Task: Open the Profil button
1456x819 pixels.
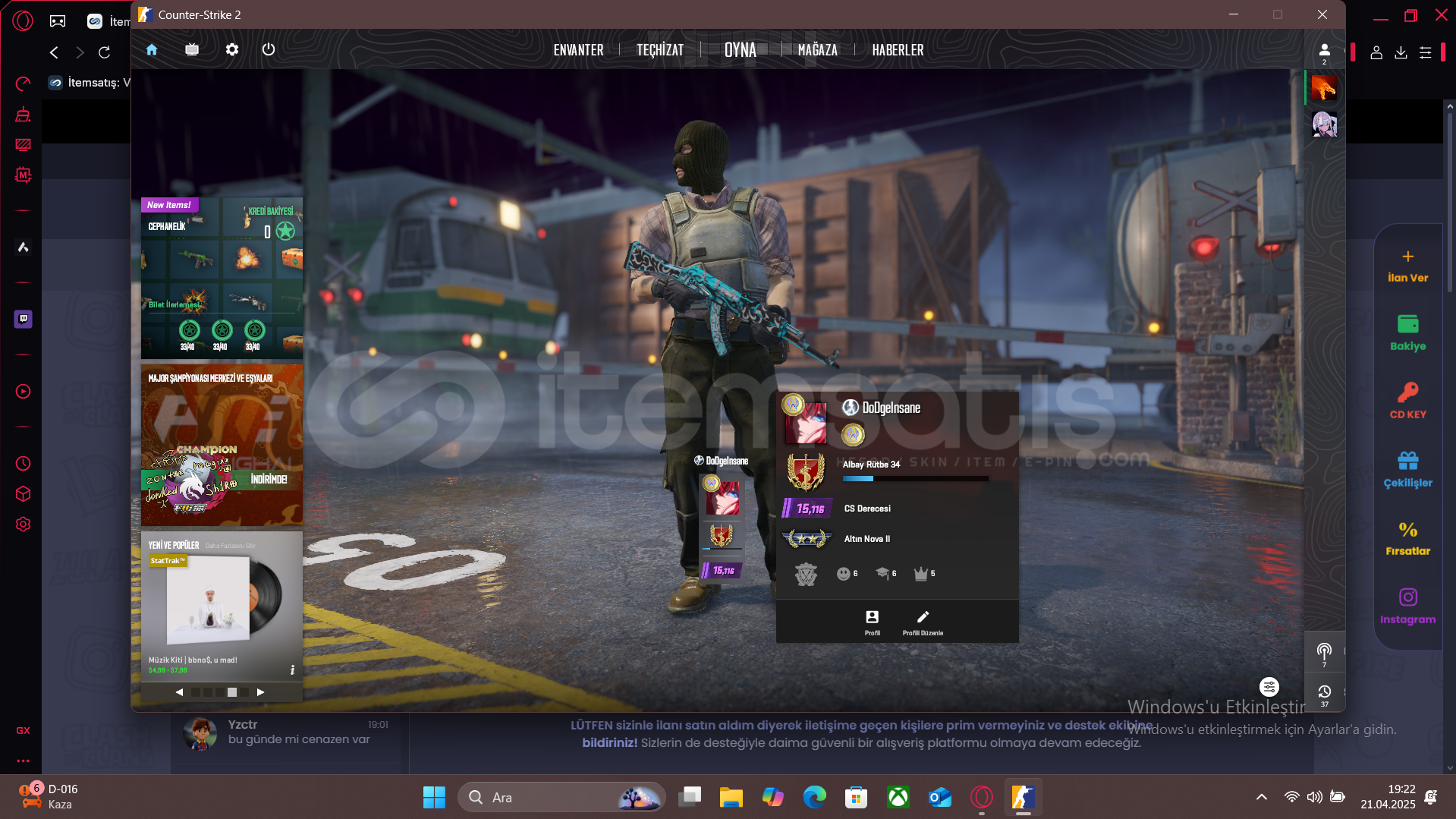Action: click(873, 622)
